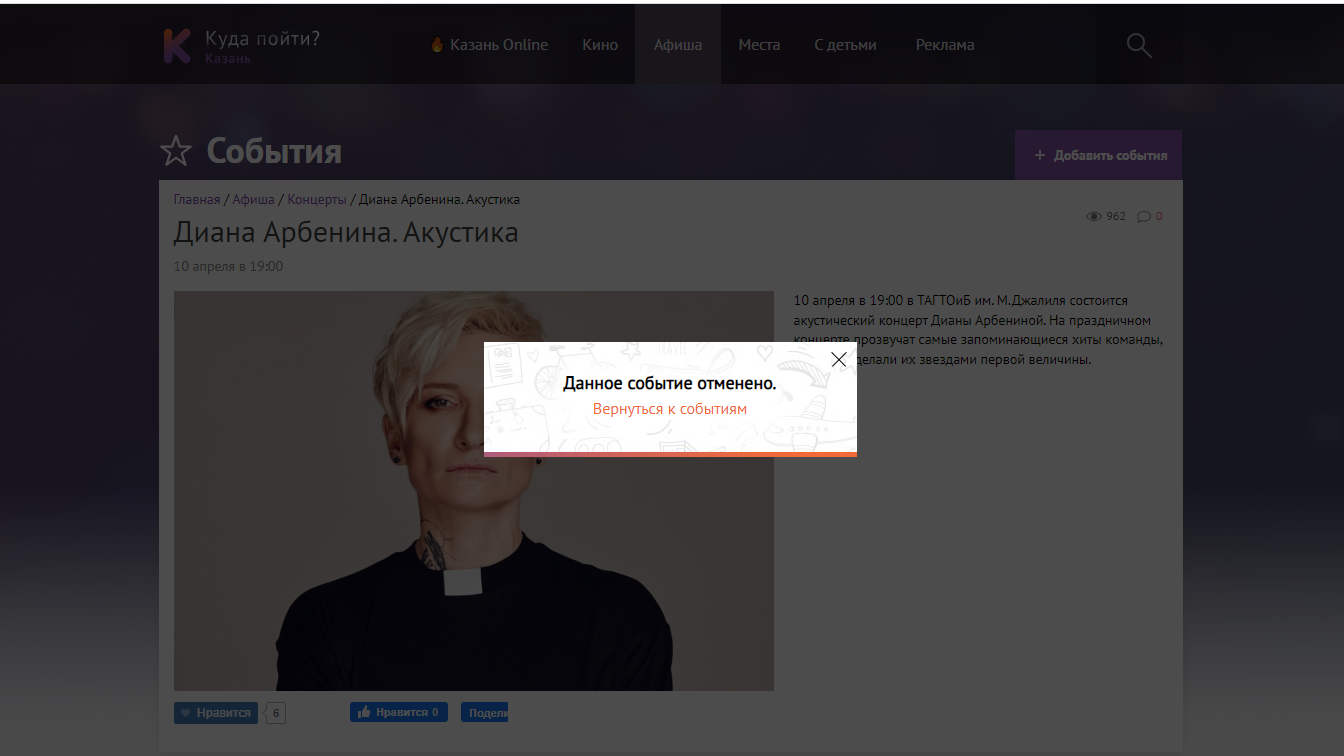Screen dimensions: 1344x756
Task: Click the Концерты breadcrumb link
Action: coord(317,200)
